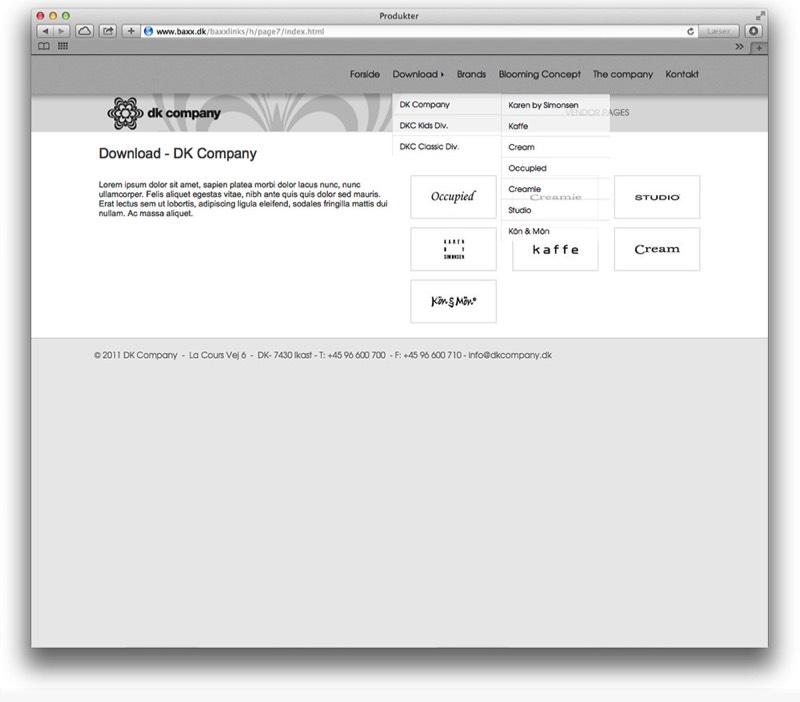Choose Karen by Simonsen from flyout

click(556, 105)
